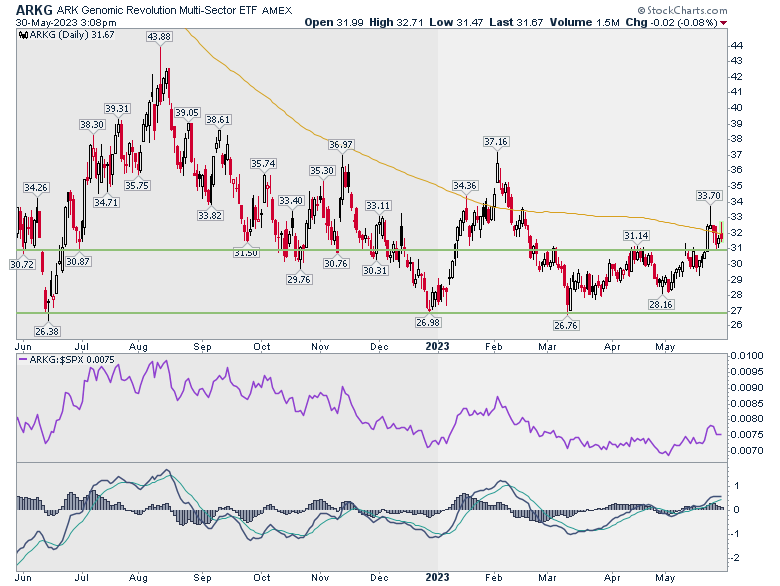
Task: Click the ARKG ticker symbol title
Action: coord(34,10)
